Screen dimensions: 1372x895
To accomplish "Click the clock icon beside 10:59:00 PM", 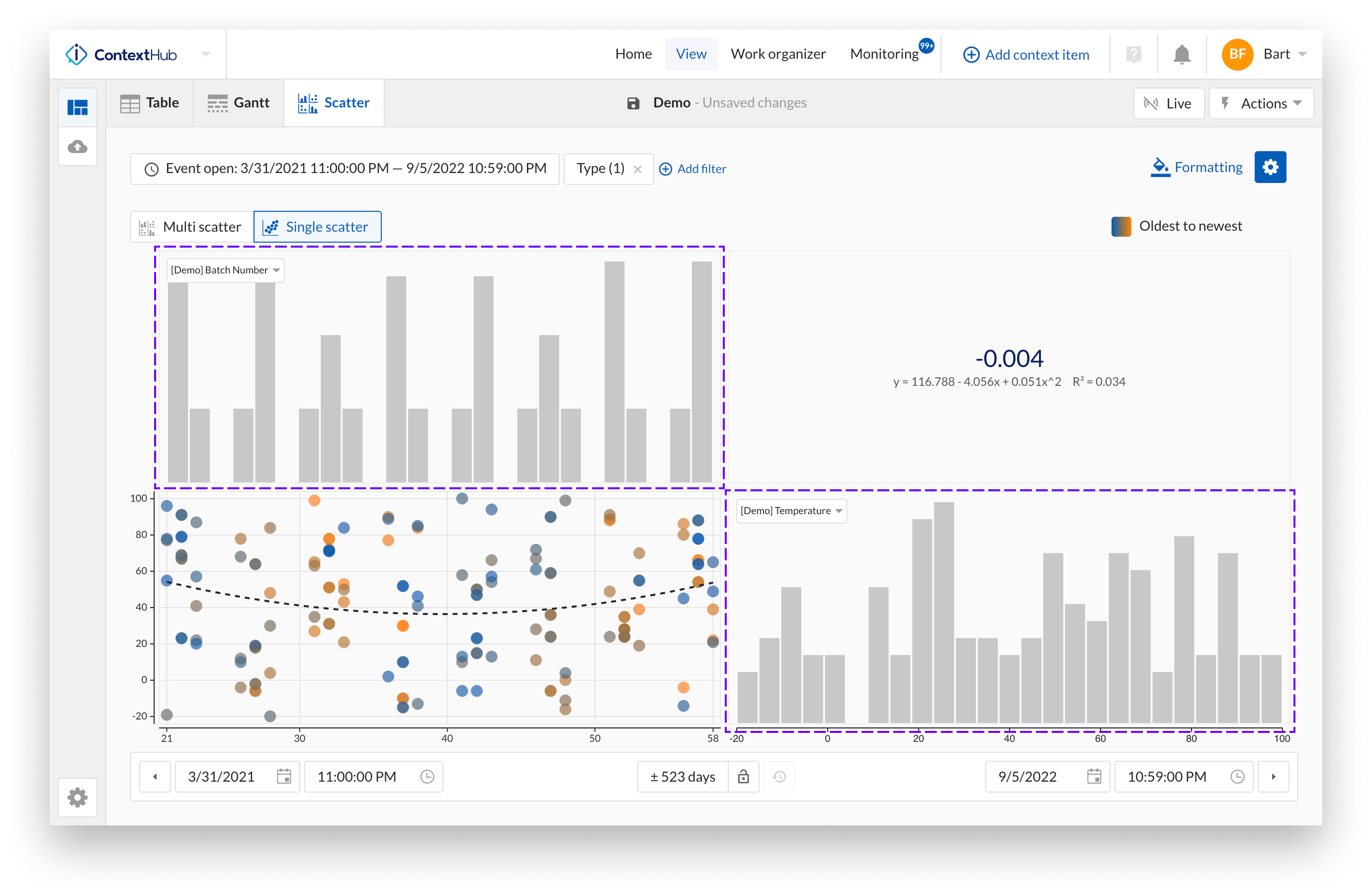I will click(x=1237, y=777).
